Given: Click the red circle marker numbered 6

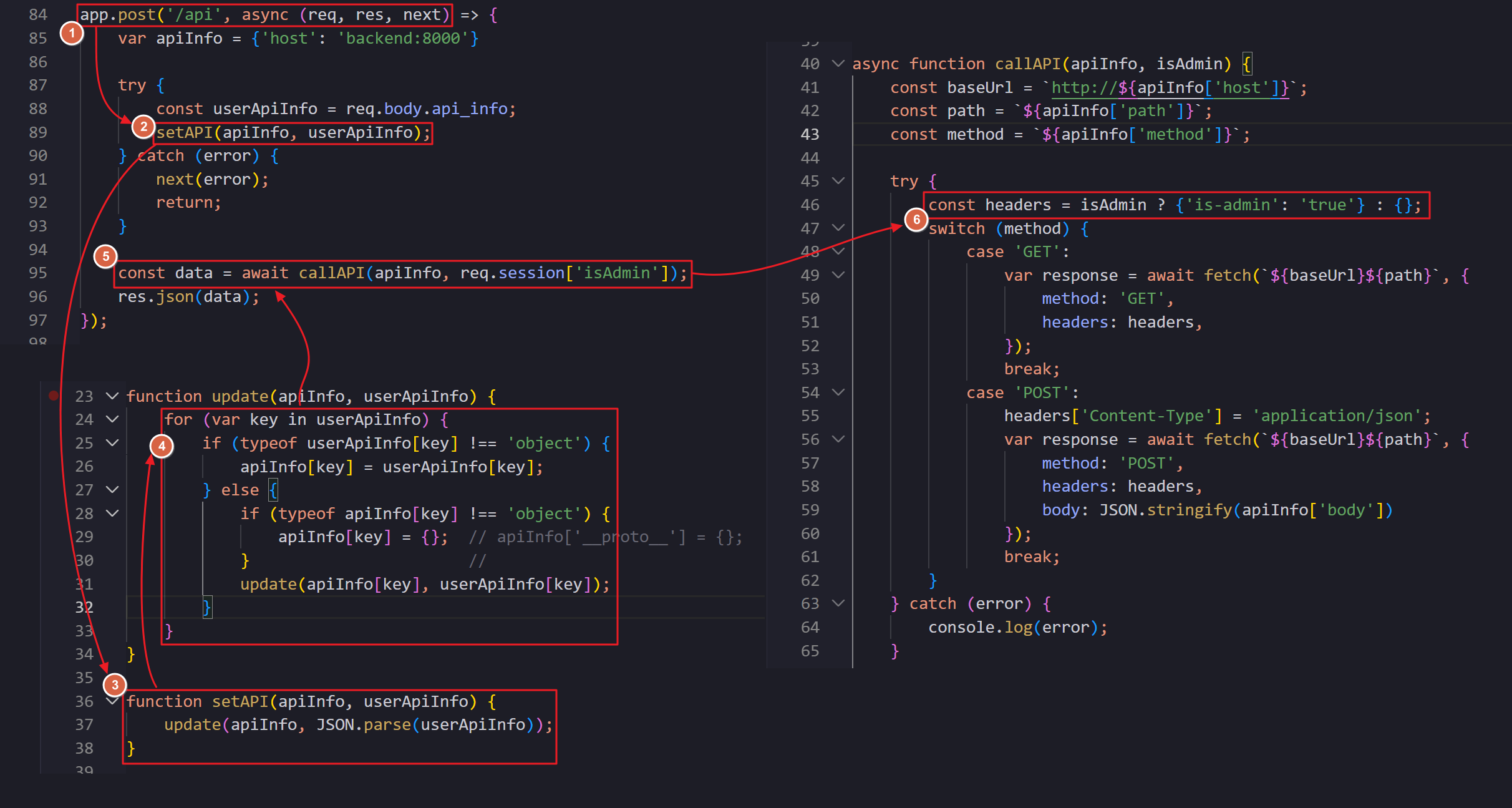Looking at the screenshot, I should [916, 220].
